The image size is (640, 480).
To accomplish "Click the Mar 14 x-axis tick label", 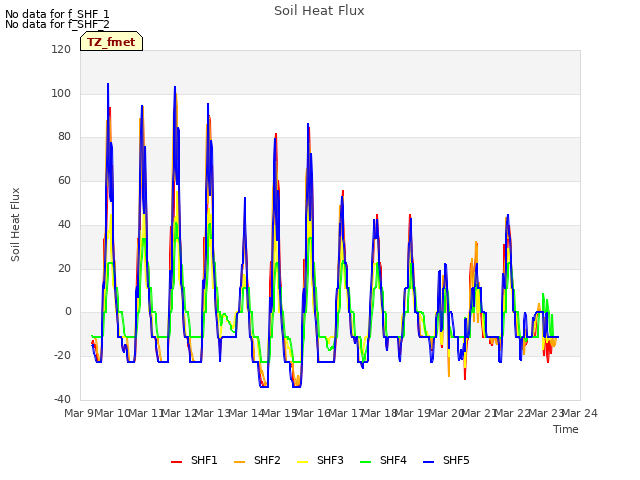I will [x=247, y=413].
